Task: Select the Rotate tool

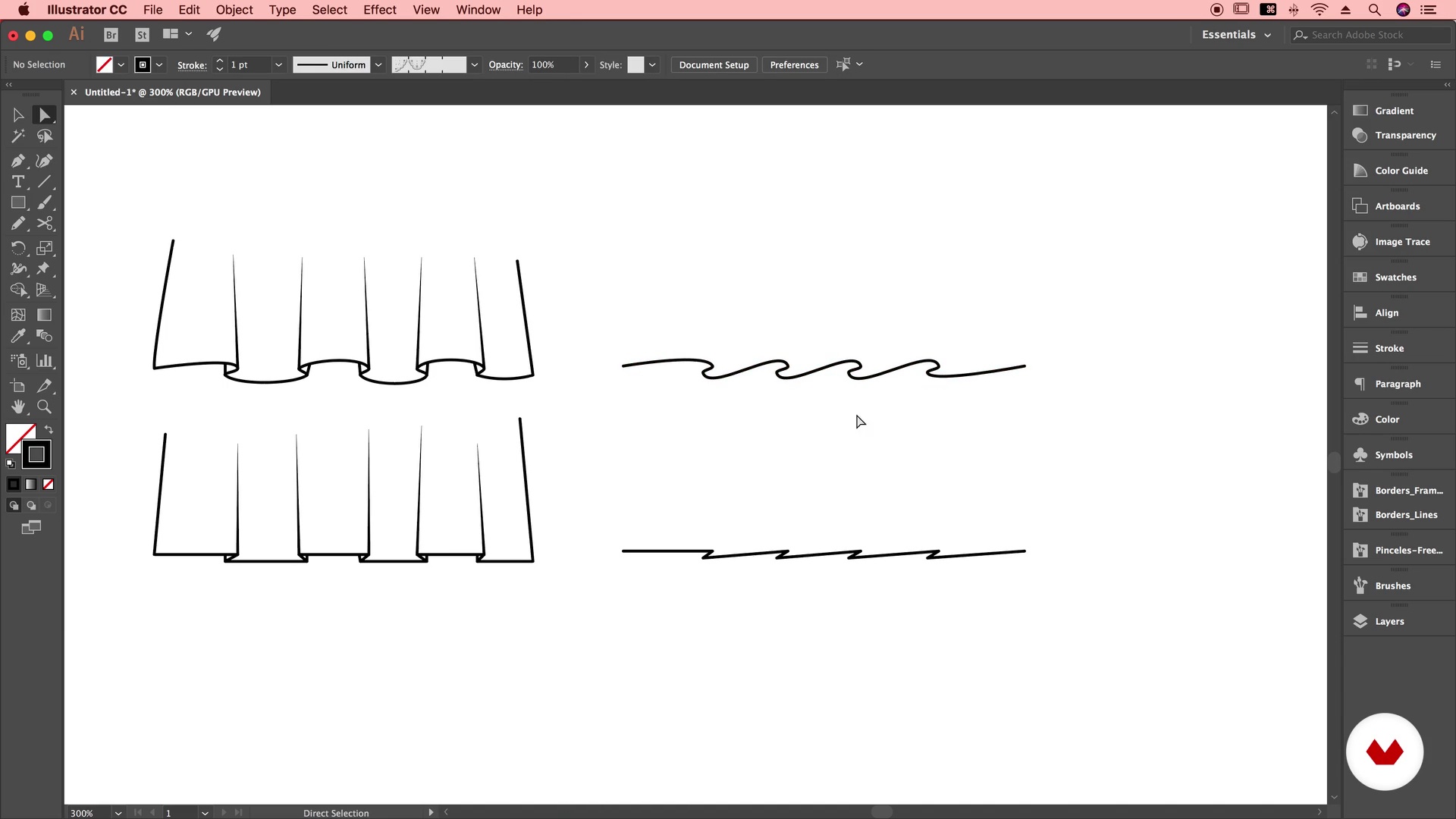Action: 18,248
